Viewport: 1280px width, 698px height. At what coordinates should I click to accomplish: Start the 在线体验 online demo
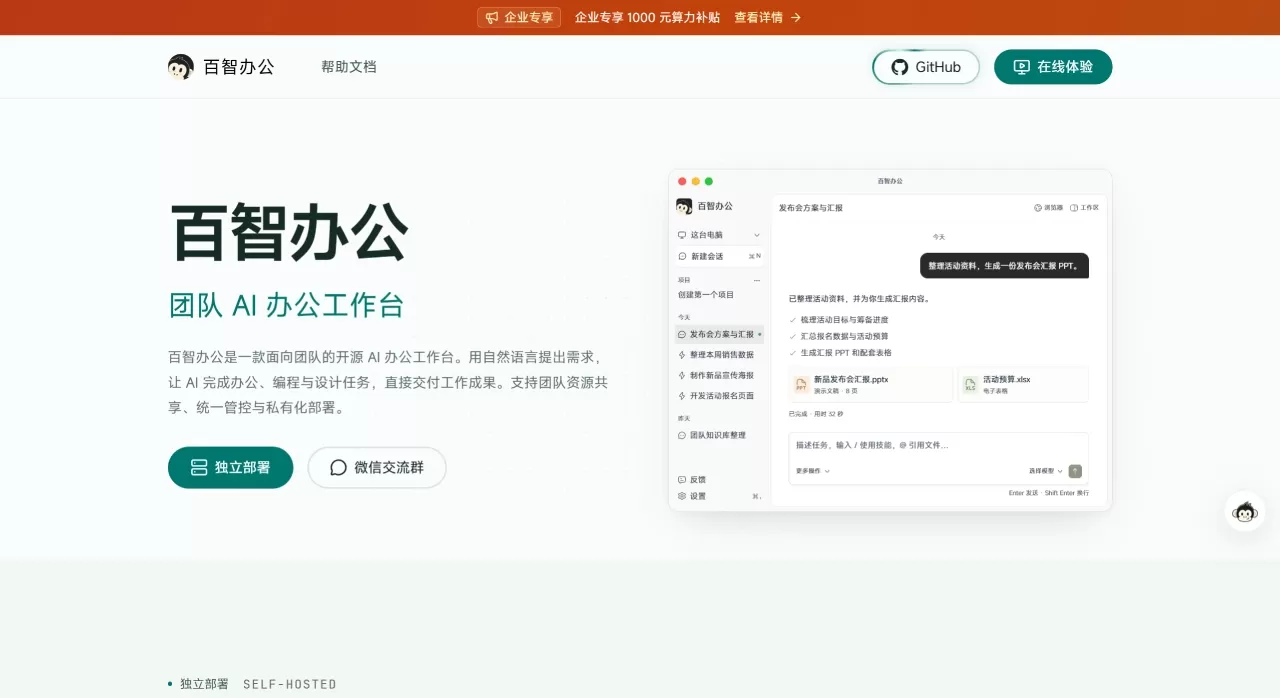coord(1053,67)
